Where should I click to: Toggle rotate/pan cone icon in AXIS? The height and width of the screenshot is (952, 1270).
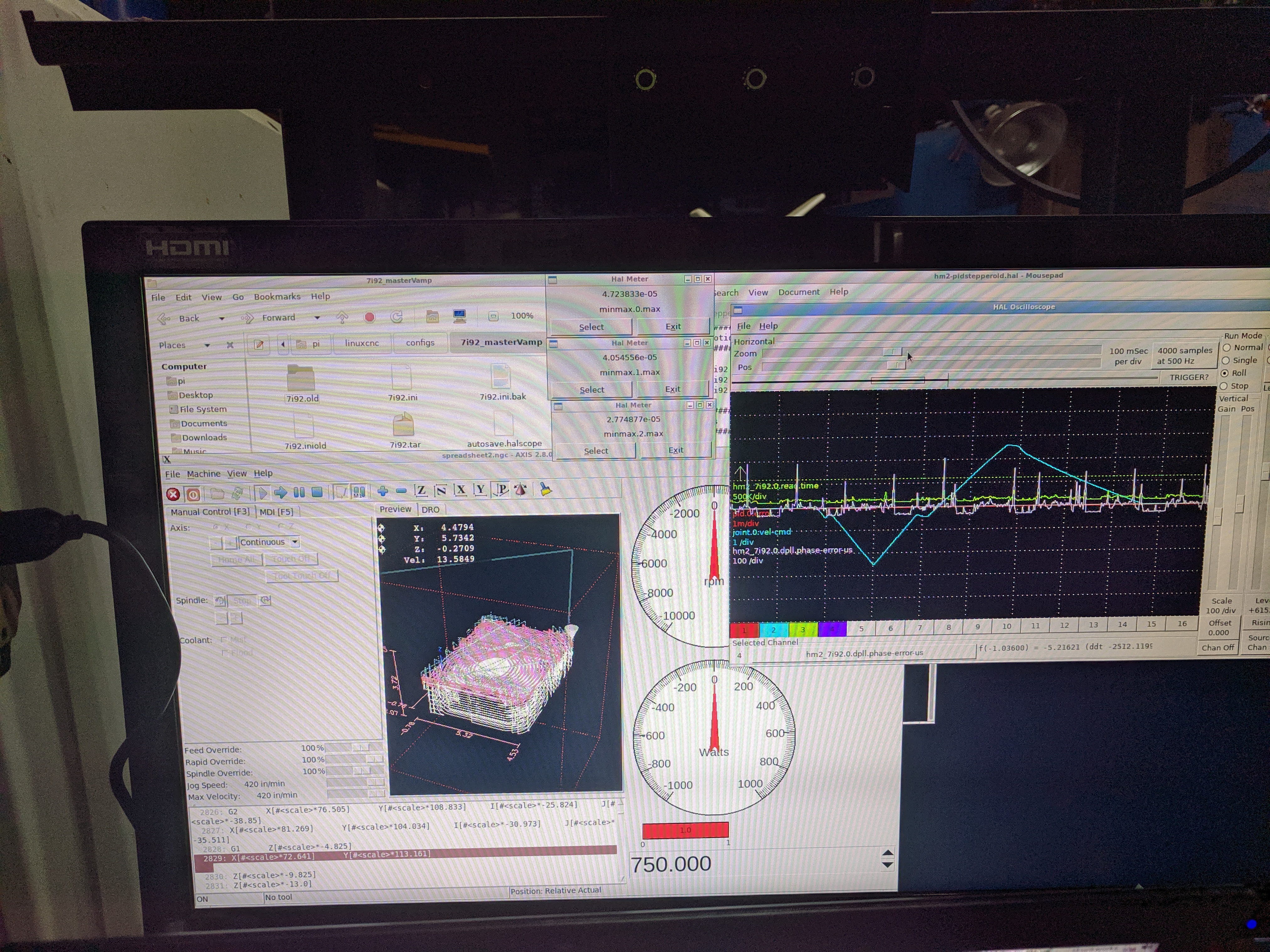coord(521,489)
